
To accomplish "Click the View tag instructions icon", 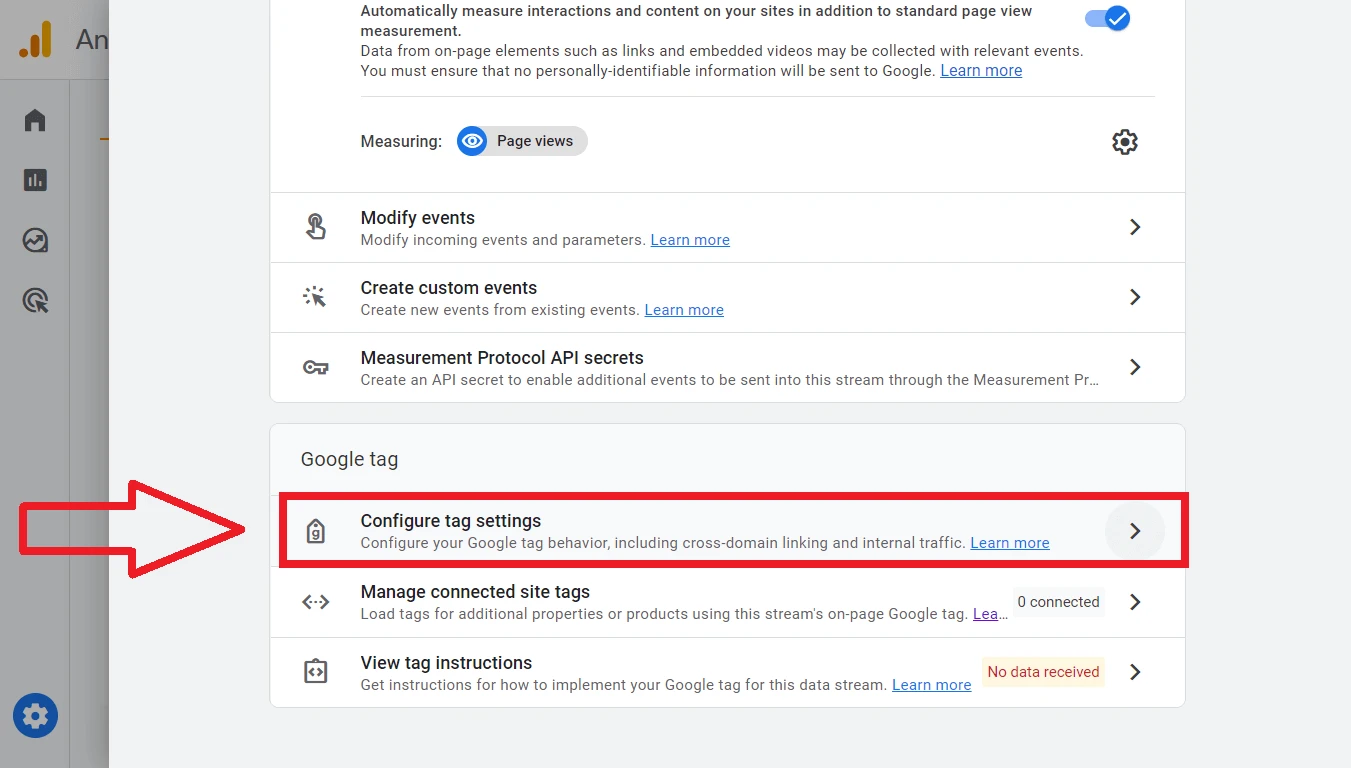I will [316, 672].
